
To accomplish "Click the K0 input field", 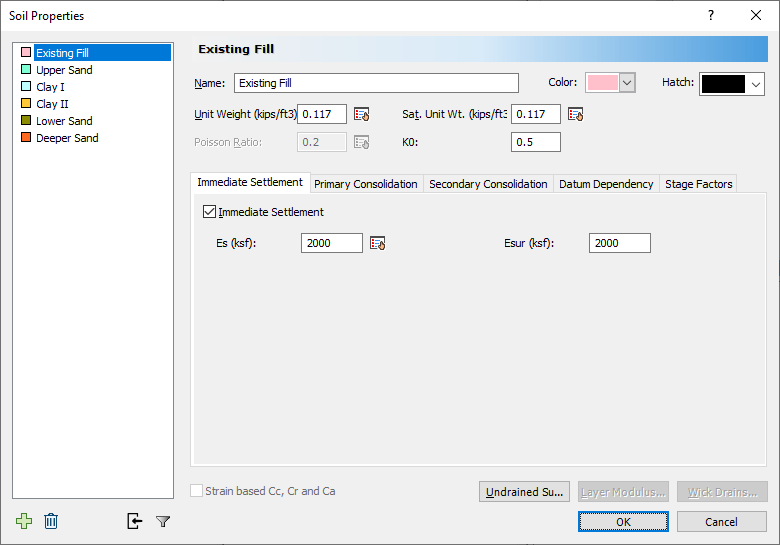I will click(x=536, y=142).
